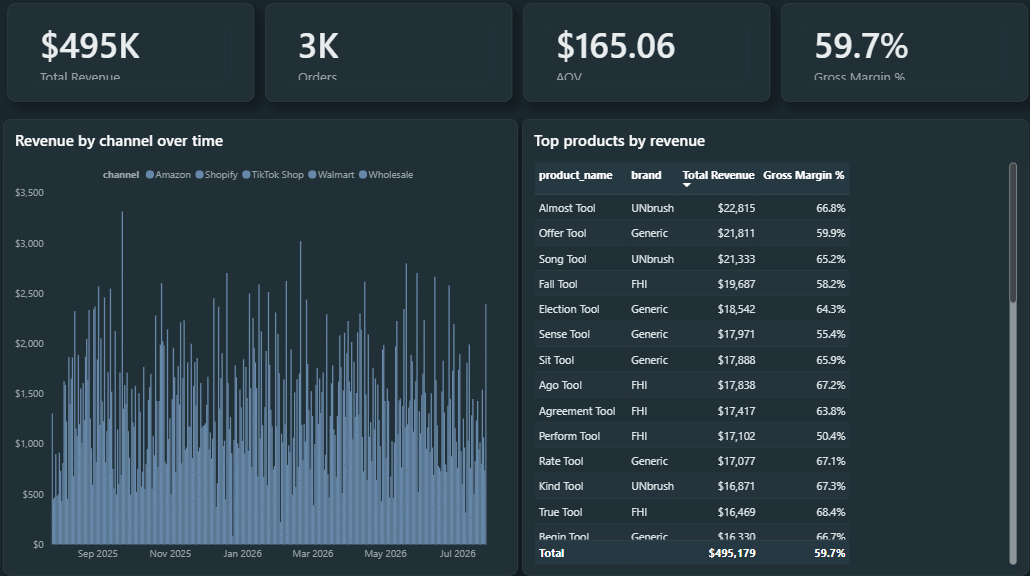Sort by the Total Revenue column header
Screen dimensions: 1030x576
719,175
